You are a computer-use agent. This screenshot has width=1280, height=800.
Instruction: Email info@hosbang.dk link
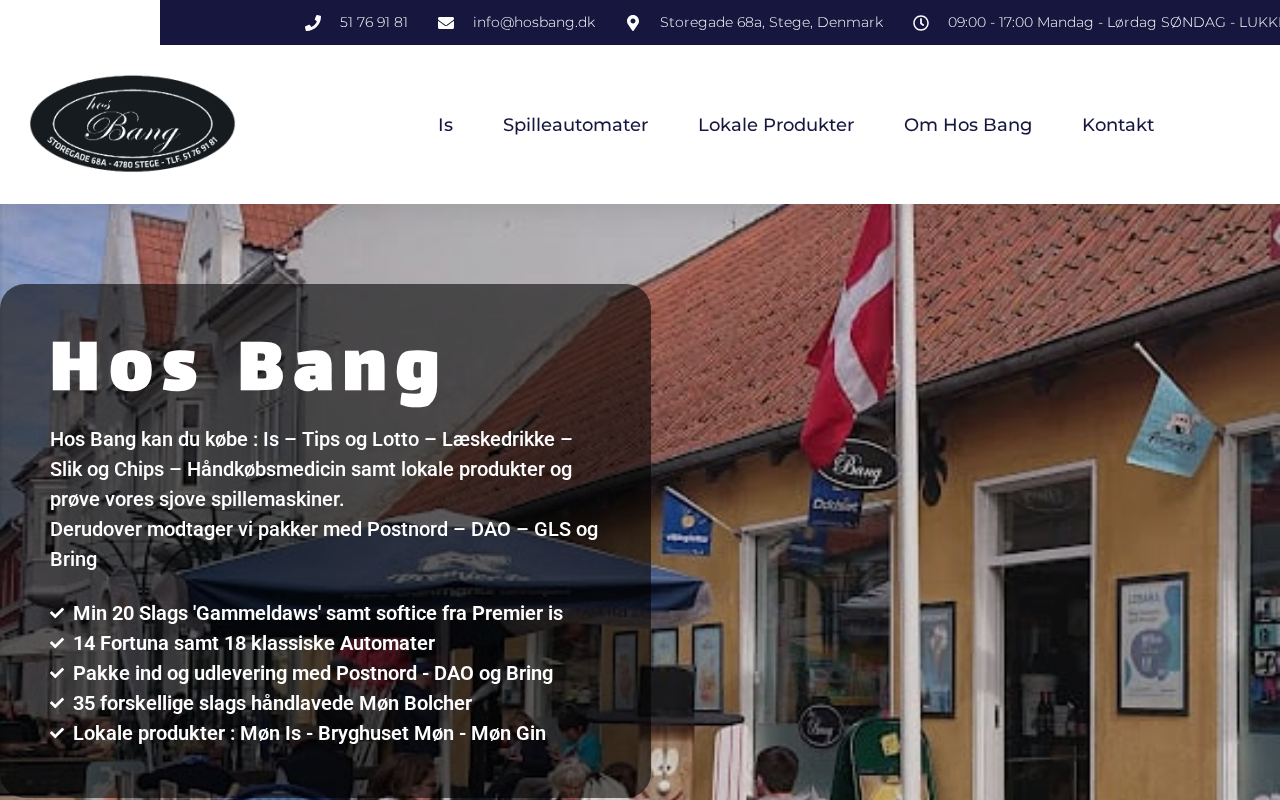534,22
